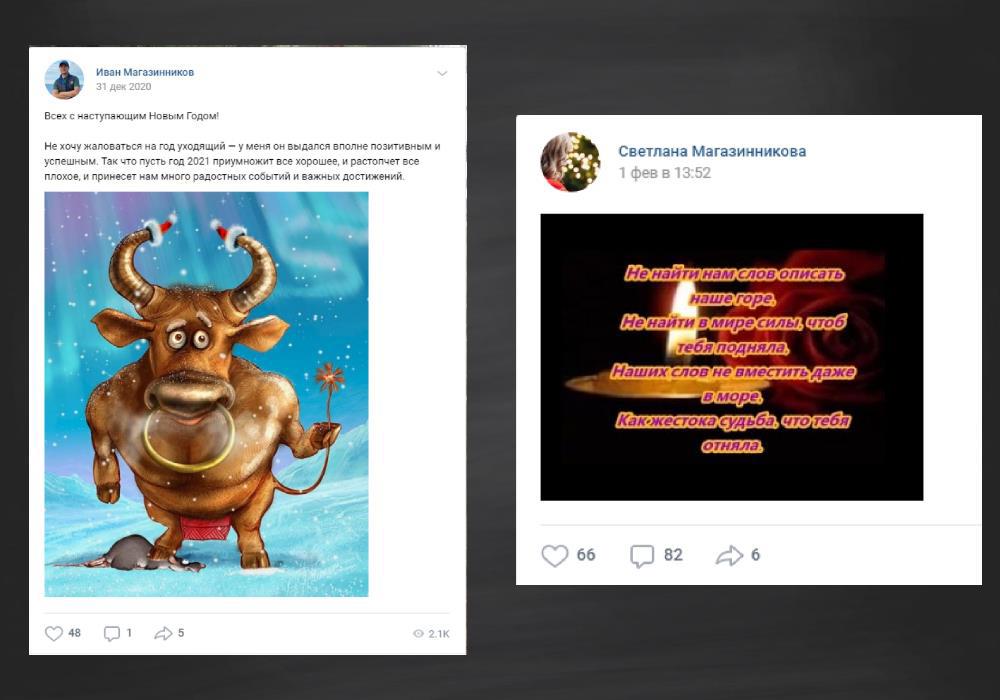Click the 5 reposts counter on Ivan's post

pos(181,633)
